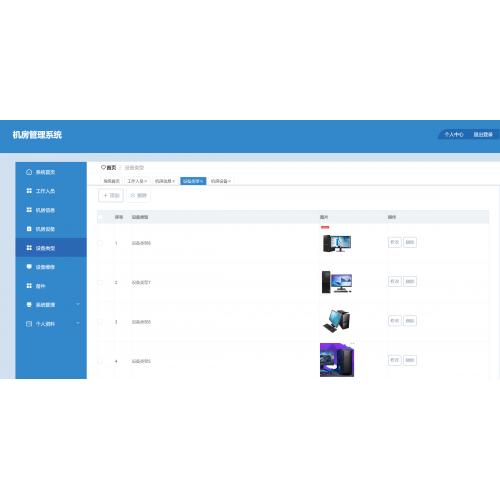Click the heart icon beside 首页 breadcrumb
This screenshot has height=500, width=500.
coord(103,167)
